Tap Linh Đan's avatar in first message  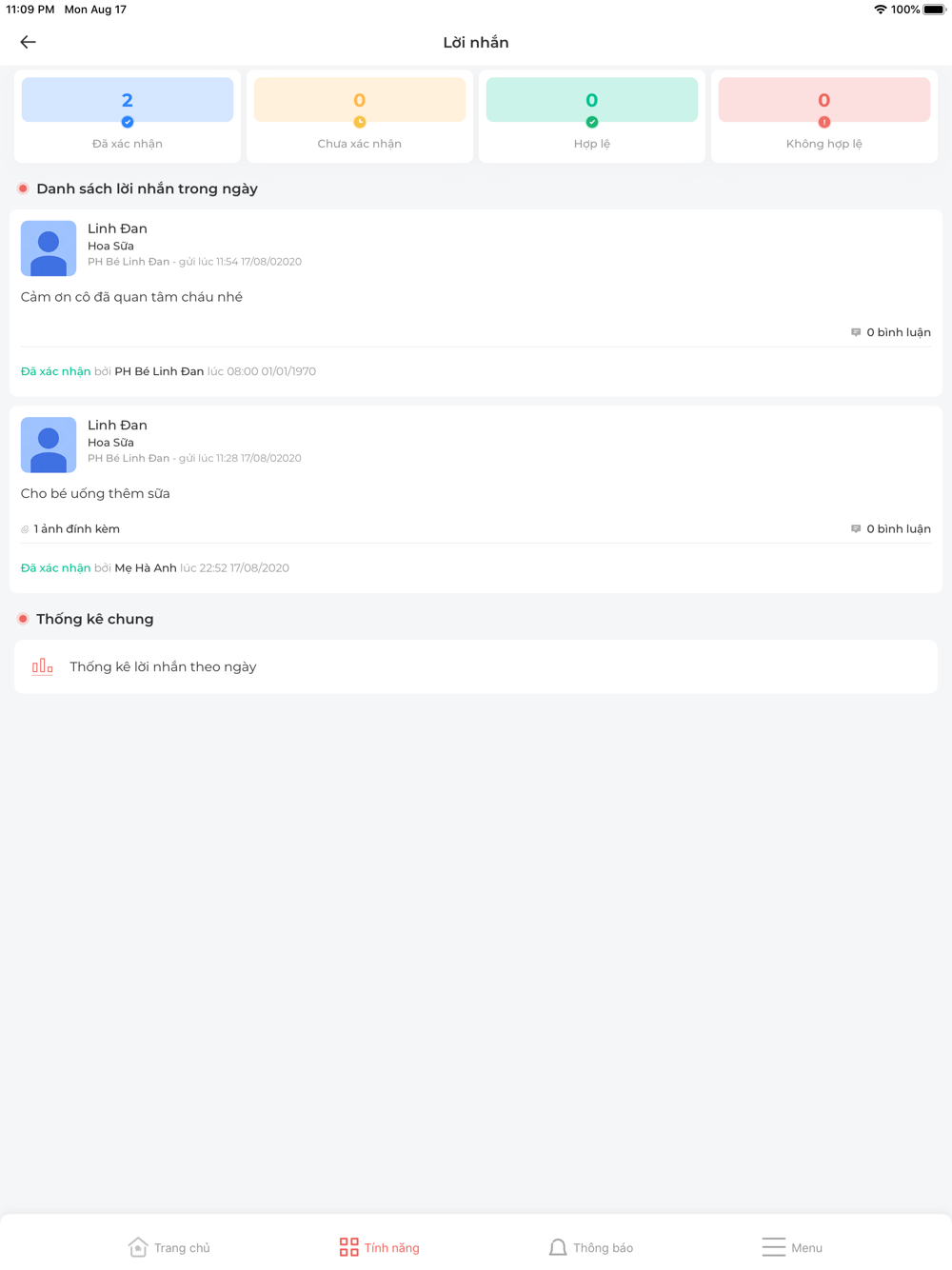pos(49,248)
